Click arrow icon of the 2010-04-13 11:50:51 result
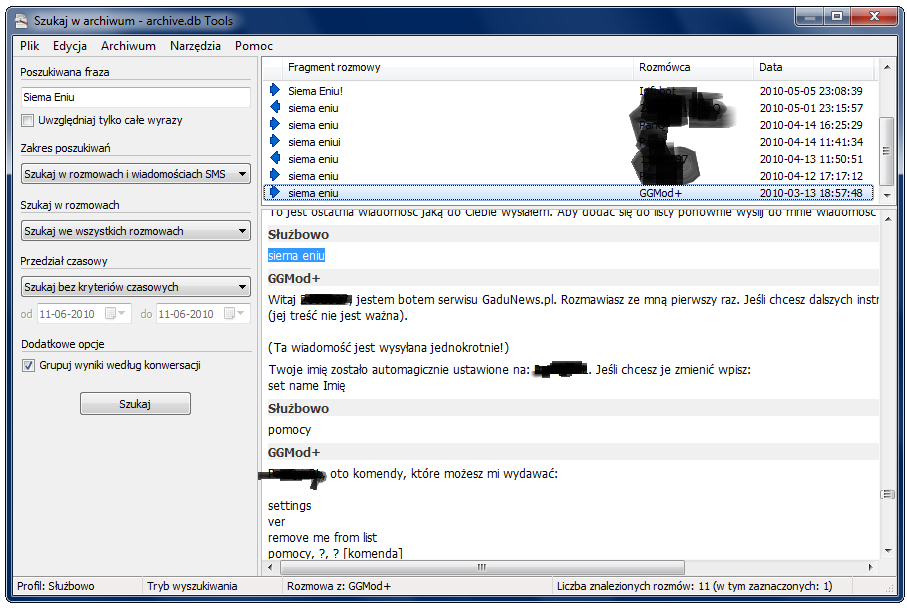This screenshot has width=907, height=608. [x=275, y=159]
